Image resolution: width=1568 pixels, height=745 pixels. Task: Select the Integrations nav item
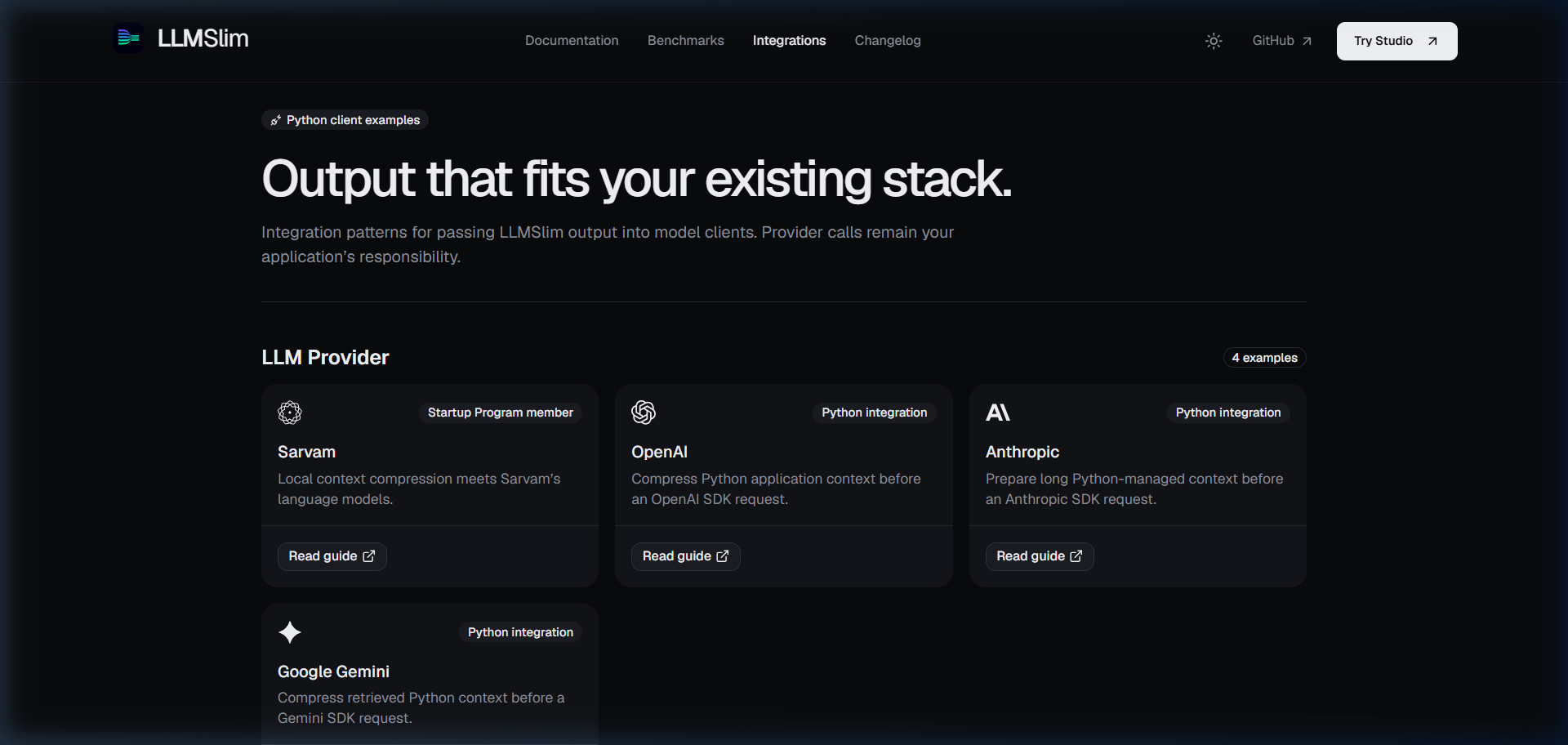pos(789,41)
